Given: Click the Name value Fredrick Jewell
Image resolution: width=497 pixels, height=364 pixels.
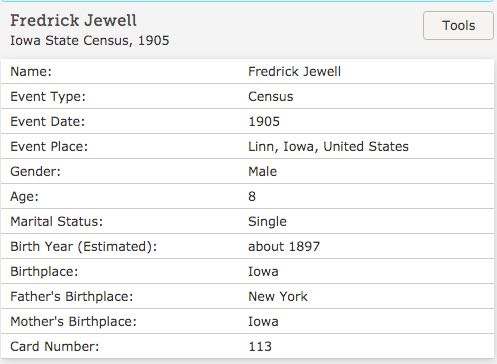Looking at the screenshot, I should point(294,71).
